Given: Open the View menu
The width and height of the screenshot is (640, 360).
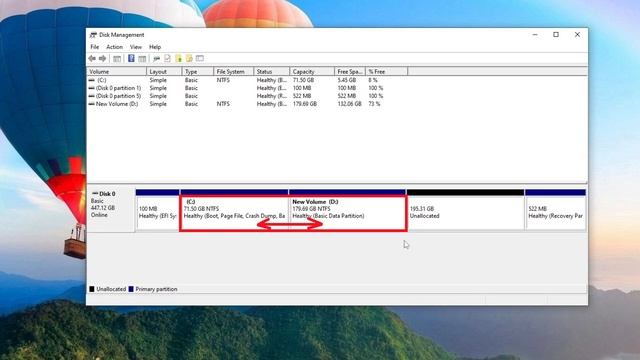Looking at the screenshot, I should click(136, 47).
